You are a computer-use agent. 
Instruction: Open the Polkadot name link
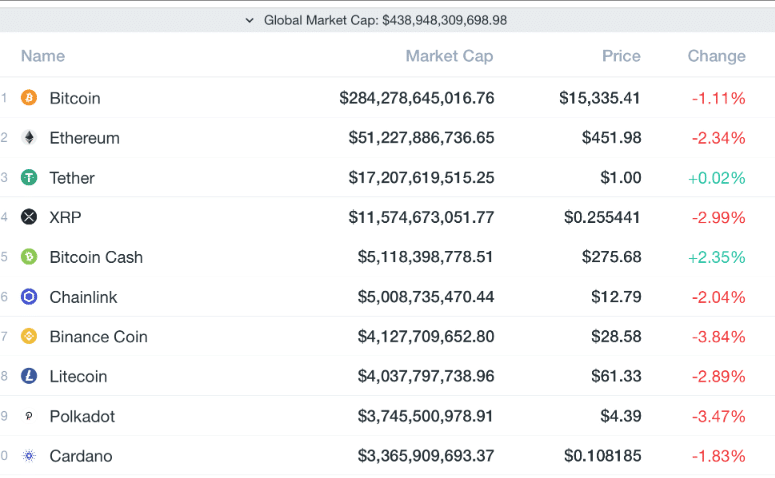[x=83, y=416]
